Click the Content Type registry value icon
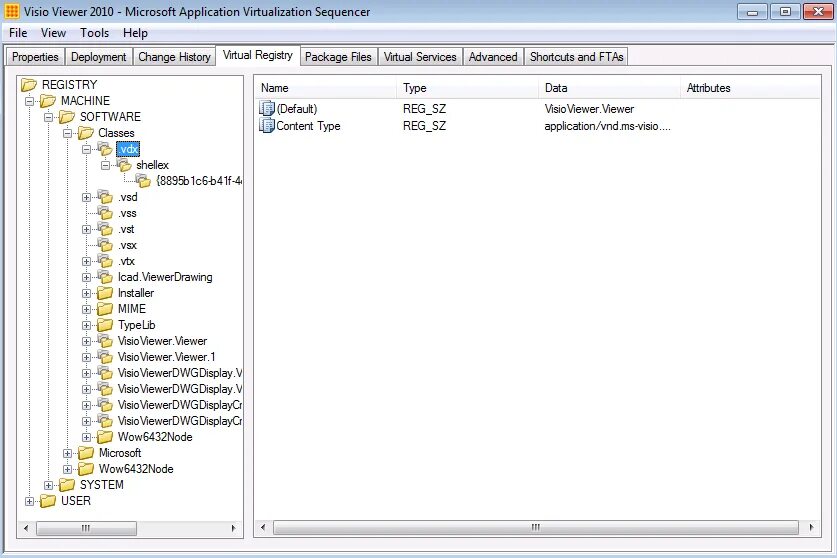The height and width of the screenshot is (558, 837). point(267,125)
